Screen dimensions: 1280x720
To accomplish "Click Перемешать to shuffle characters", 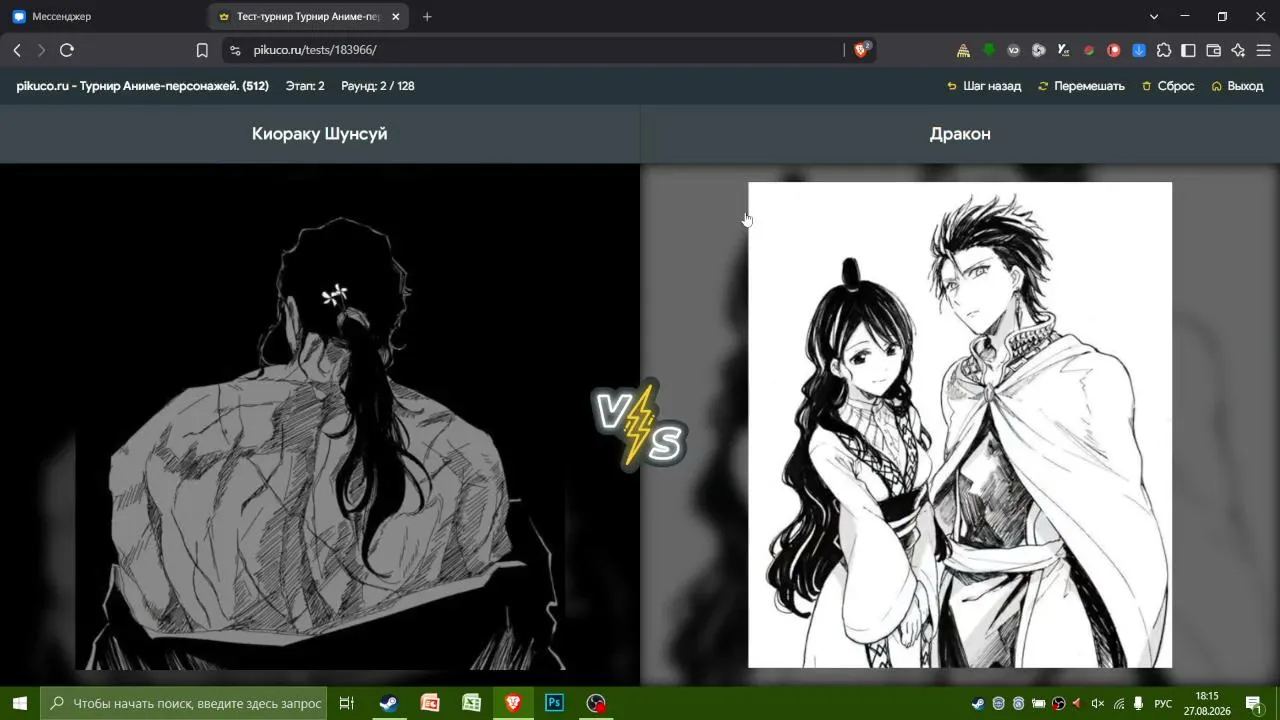I will 1081,86.
